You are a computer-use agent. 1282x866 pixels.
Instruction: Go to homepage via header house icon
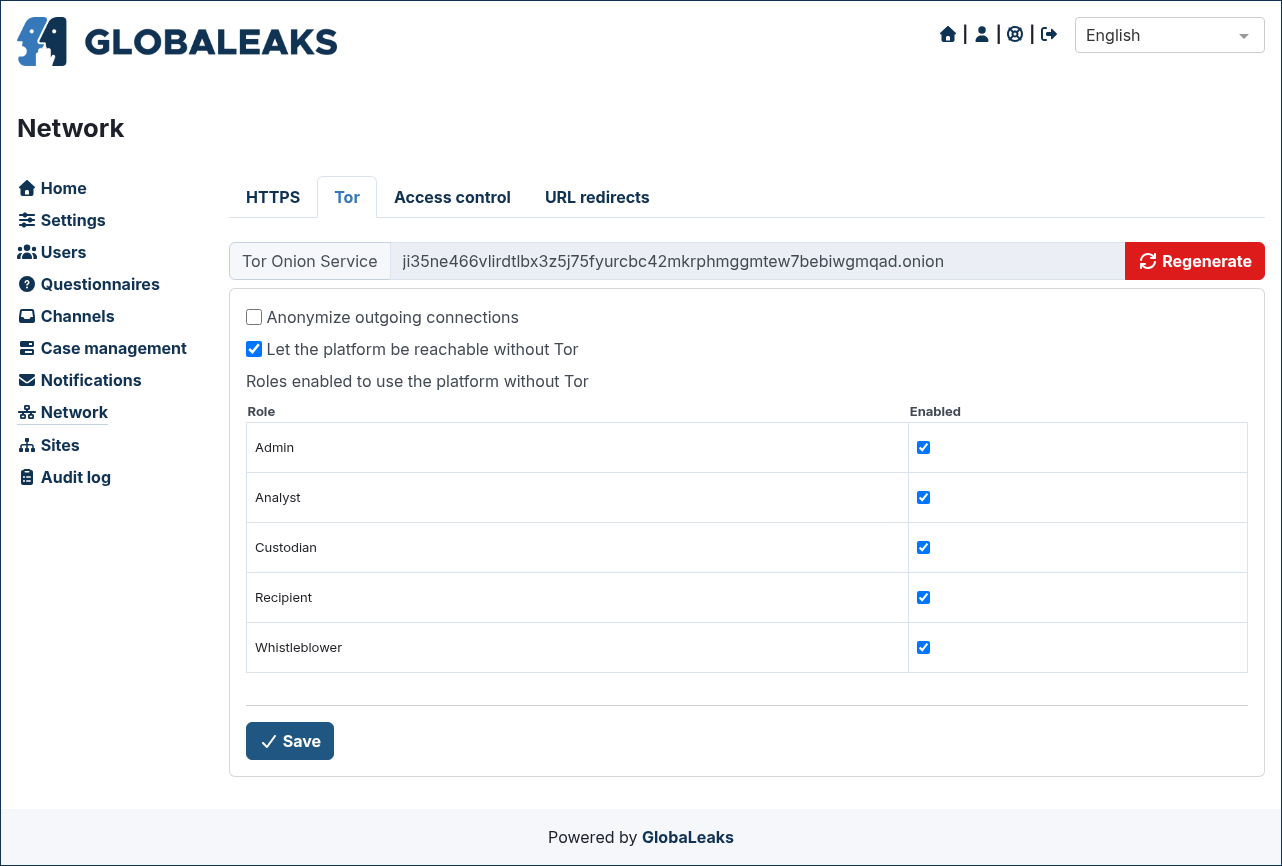click(x=948, y=35)
